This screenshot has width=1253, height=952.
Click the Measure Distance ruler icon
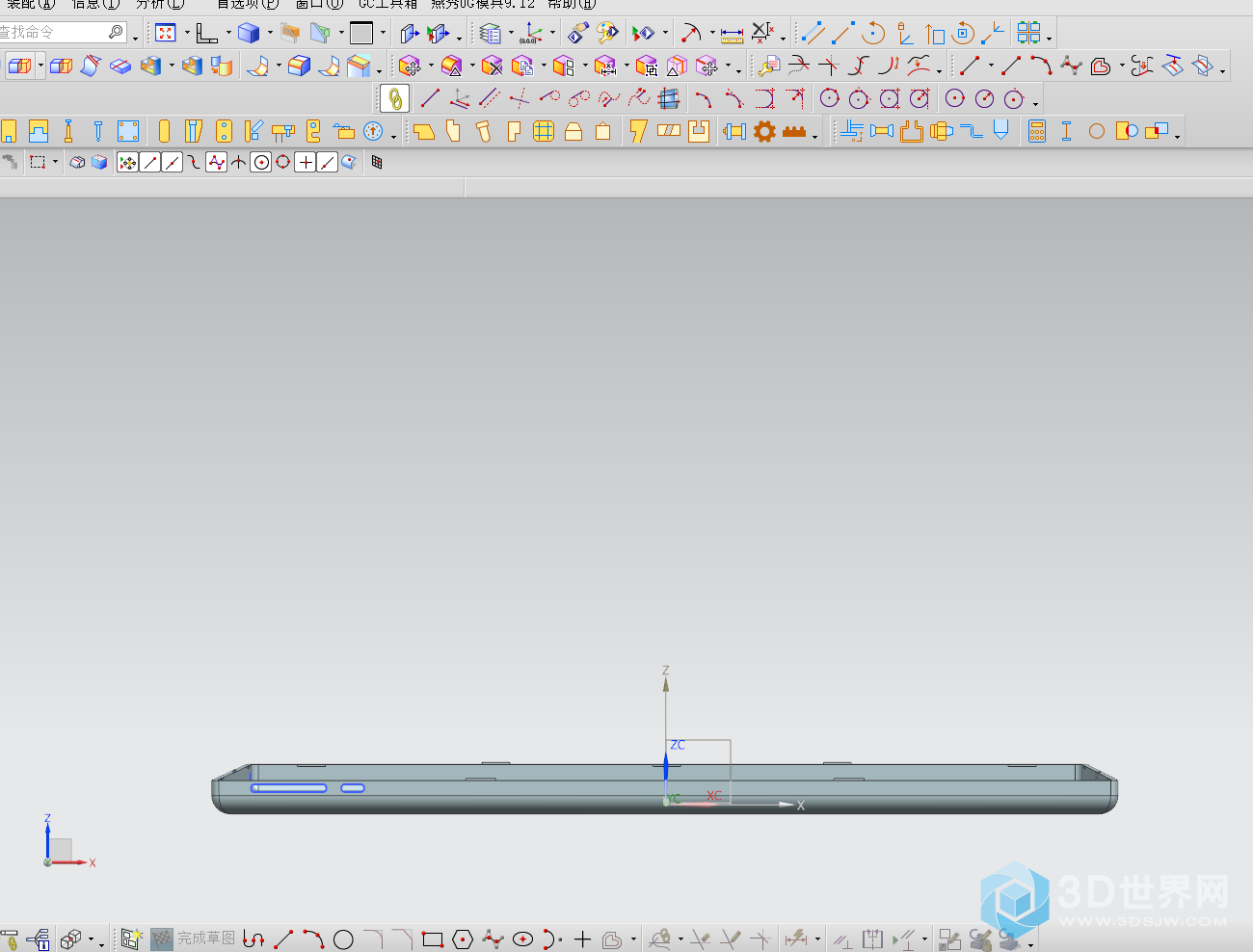[732, 34]
